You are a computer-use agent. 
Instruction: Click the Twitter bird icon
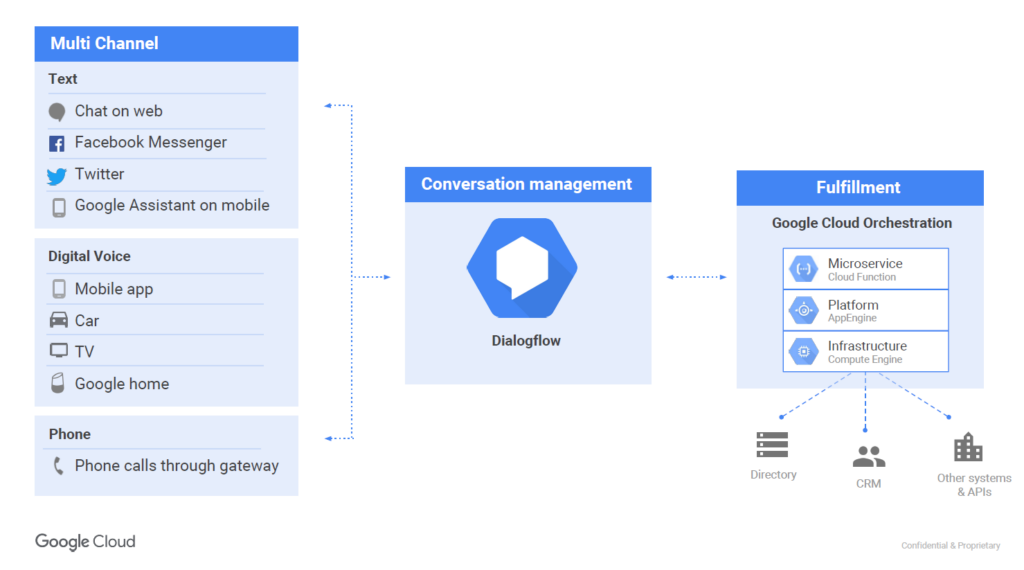point(57,176)
